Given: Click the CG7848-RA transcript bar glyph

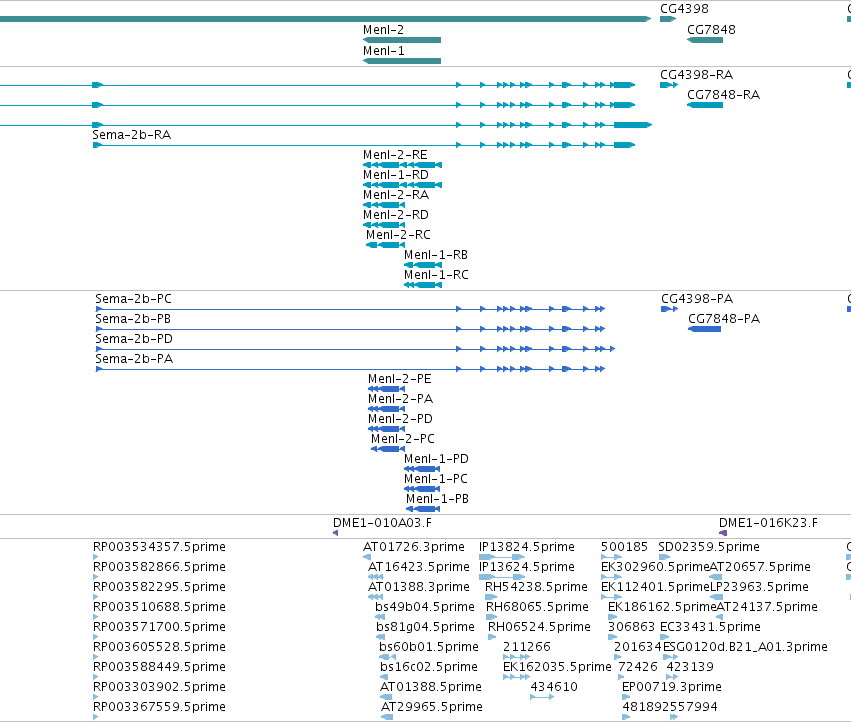Looking at the screenshot, I should click(704, 105).
